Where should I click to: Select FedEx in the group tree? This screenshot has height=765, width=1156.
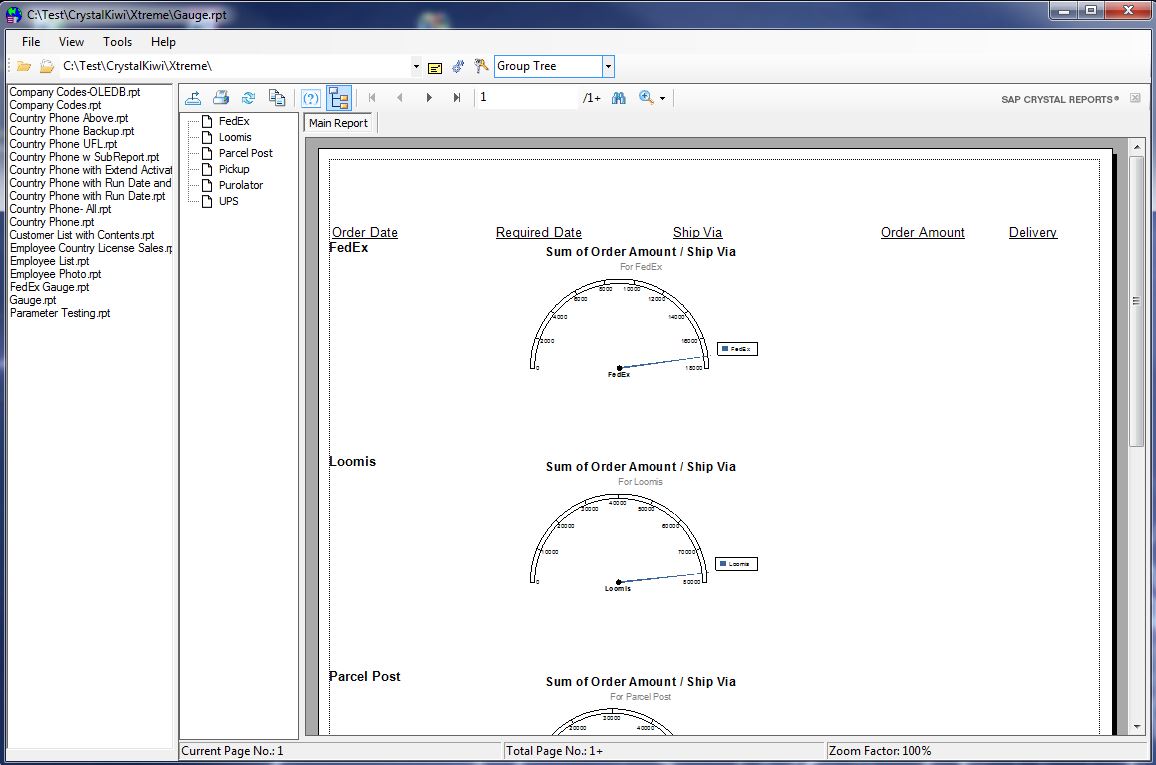pyautogui.click(x=234, y=121)
